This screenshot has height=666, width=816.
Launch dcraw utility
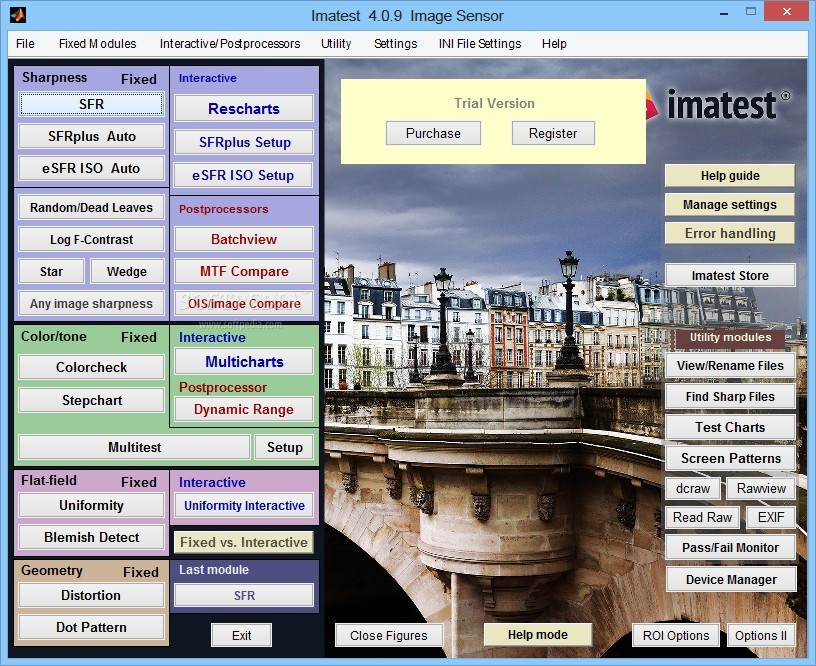pos(693,489)
